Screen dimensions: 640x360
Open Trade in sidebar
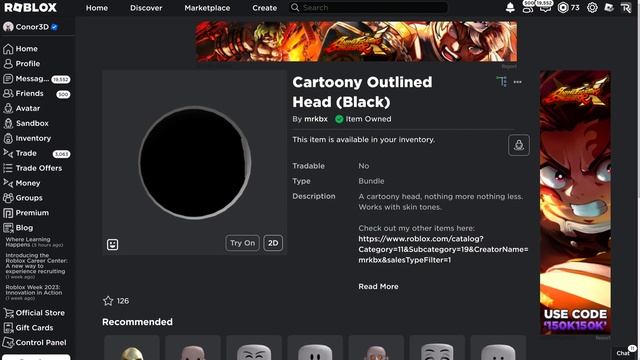pos(36,153)
